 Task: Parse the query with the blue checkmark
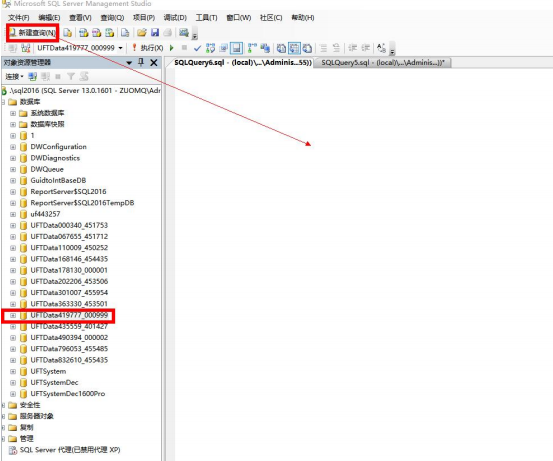197,48
